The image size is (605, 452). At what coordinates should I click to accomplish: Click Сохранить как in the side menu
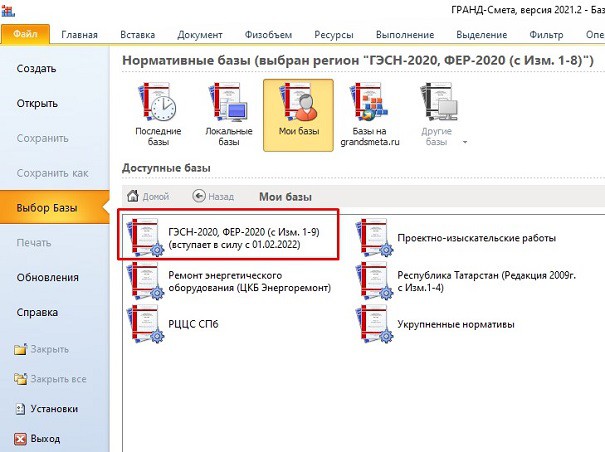pyautogui.click(x=52, y=173)
